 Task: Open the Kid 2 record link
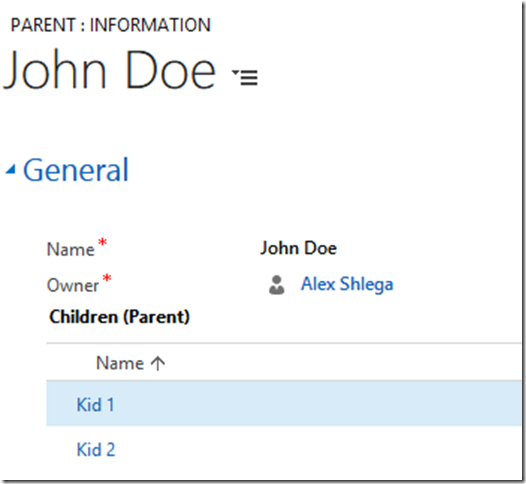[x=96, y=449]
